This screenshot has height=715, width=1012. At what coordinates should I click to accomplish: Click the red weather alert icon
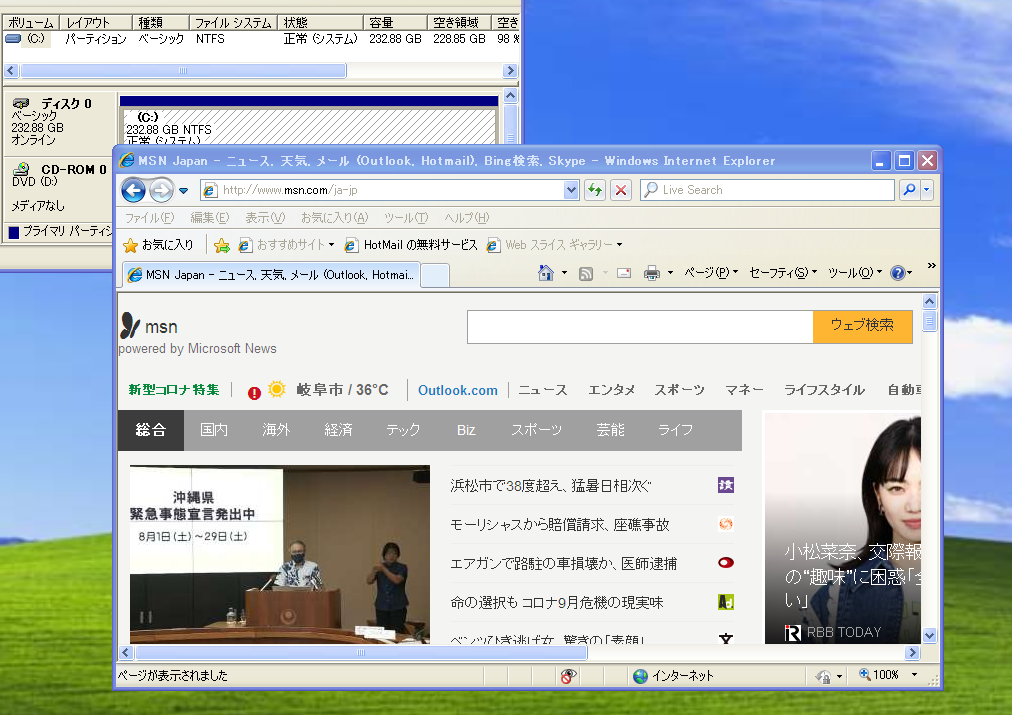tap(254, 392)
